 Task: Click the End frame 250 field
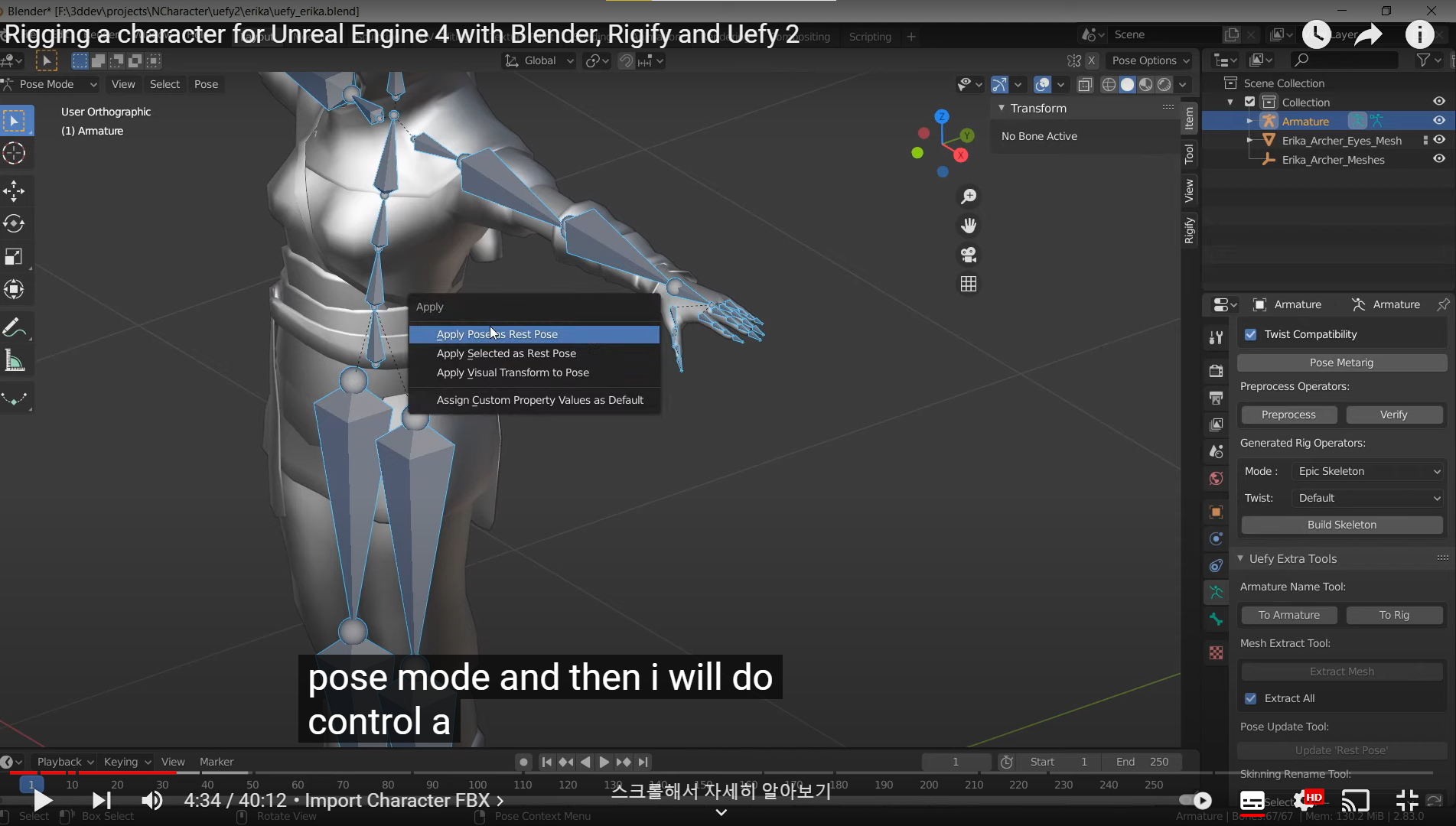1142,762
